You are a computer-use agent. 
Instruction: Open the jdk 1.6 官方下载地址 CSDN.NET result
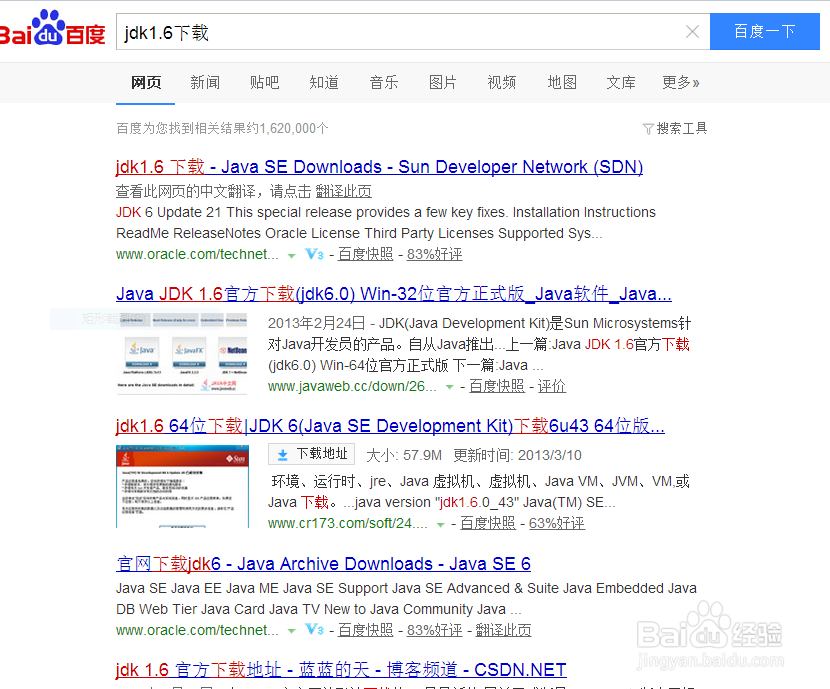tap(341, 670)
